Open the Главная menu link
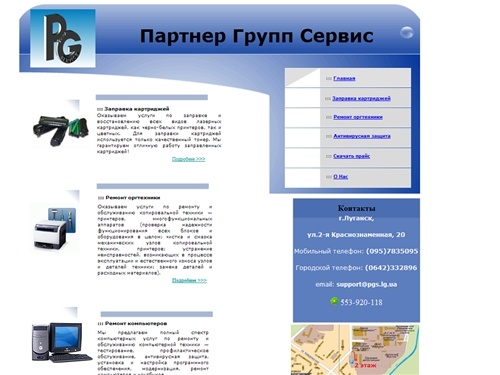 tap(344, 78)
